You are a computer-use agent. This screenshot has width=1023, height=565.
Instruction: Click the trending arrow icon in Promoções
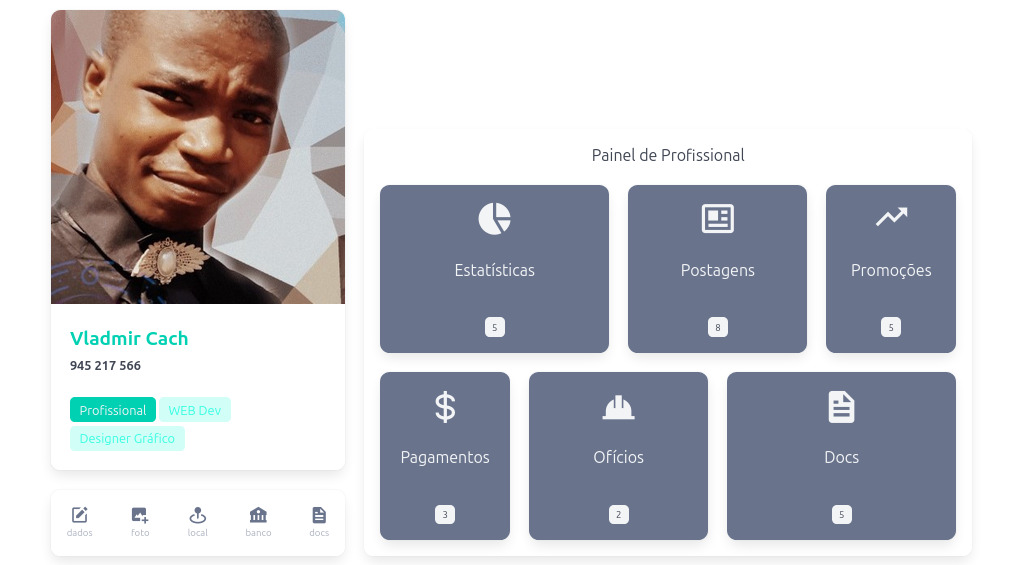pyautogui.click(x=891, y=217)
